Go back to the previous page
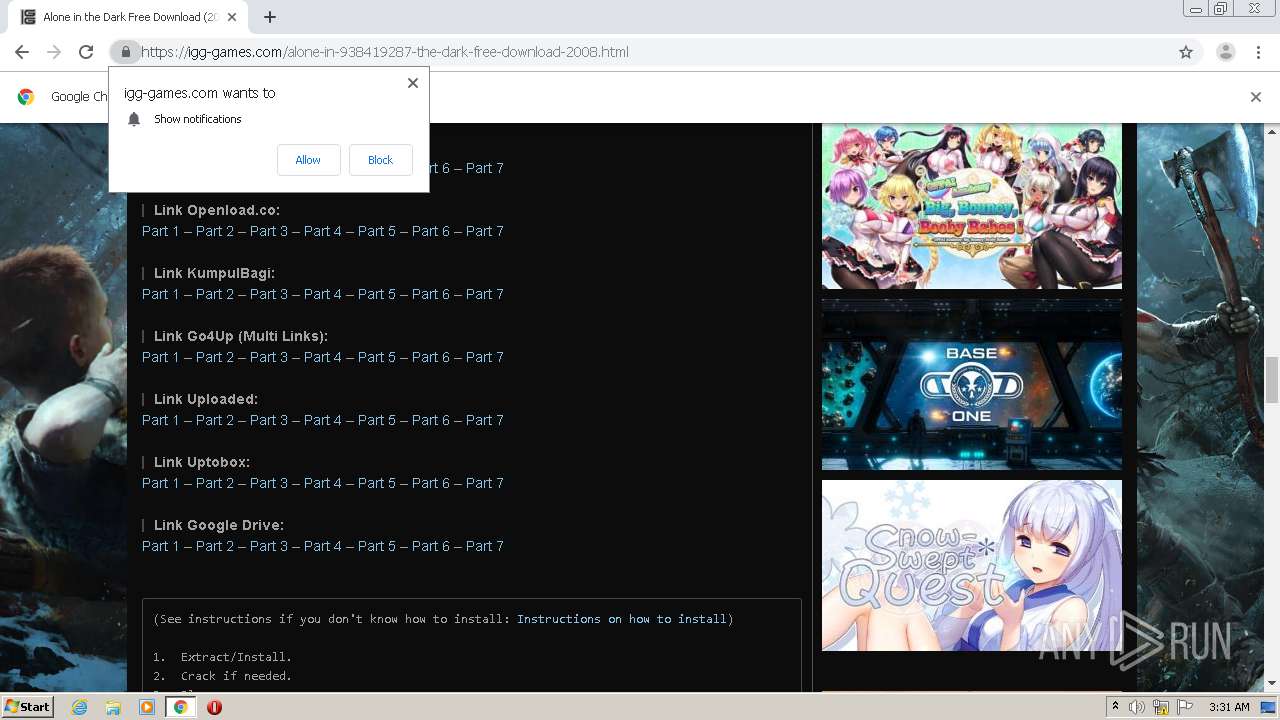This screenshot has height=720, width=1280. coord(22,52)
